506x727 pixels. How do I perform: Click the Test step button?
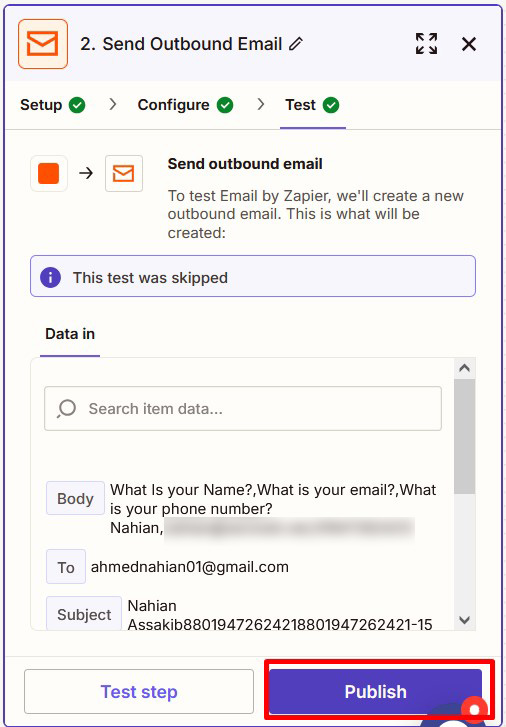pyautogui.click(x=139, y=692)
